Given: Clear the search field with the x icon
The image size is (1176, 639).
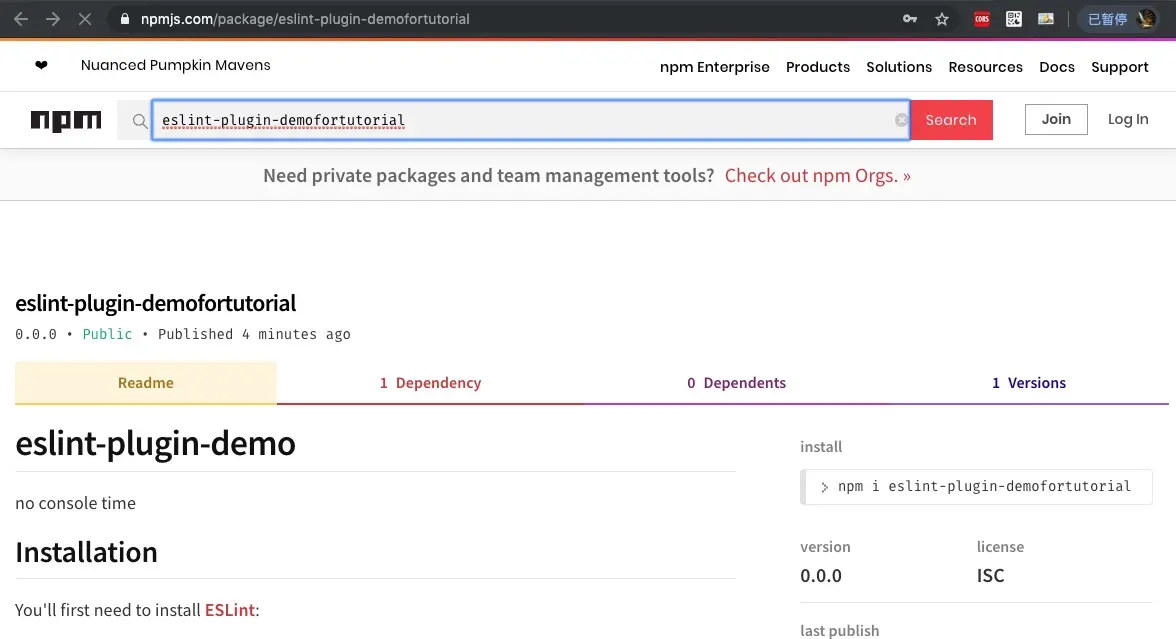Looking at the screenshot, I should (901, 120).
